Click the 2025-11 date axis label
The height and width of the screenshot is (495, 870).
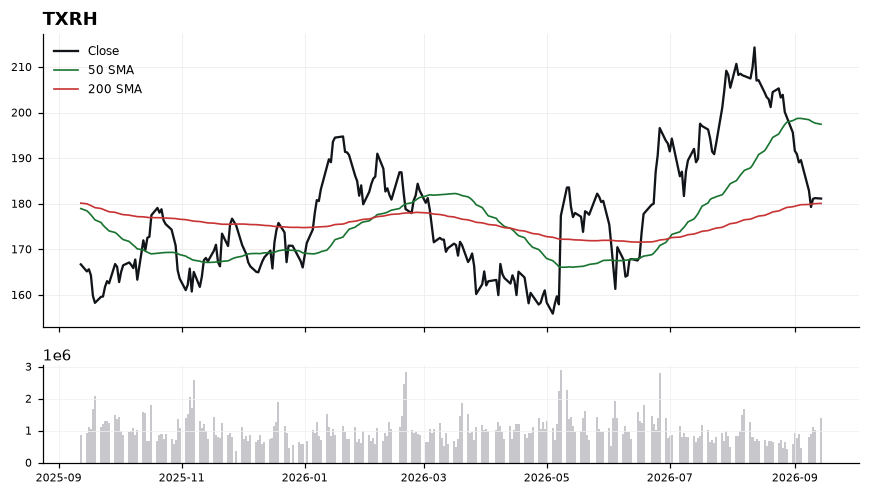click(x=182, y=478)
